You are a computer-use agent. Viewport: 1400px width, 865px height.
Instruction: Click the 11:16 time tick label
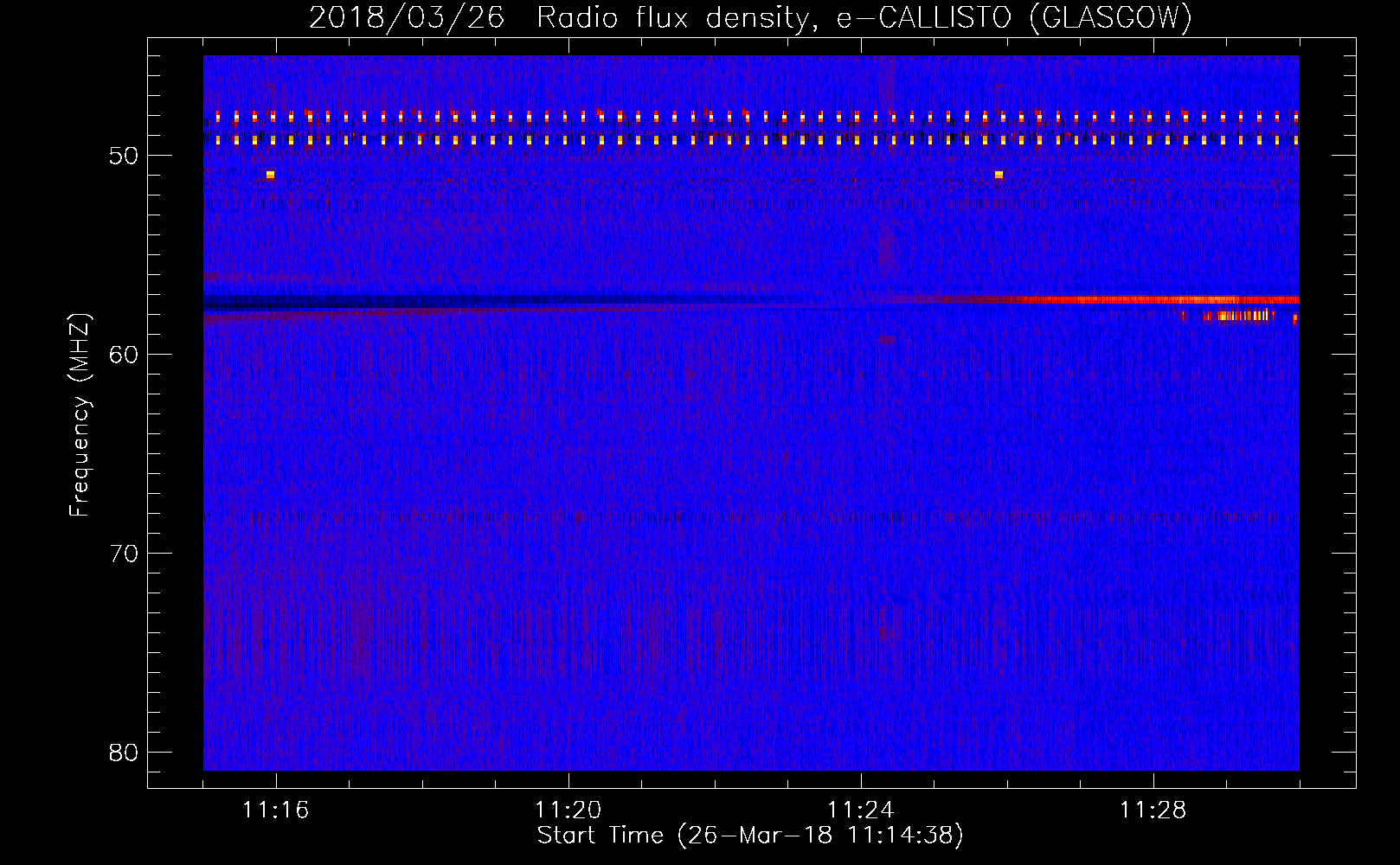tap(276, 811)
